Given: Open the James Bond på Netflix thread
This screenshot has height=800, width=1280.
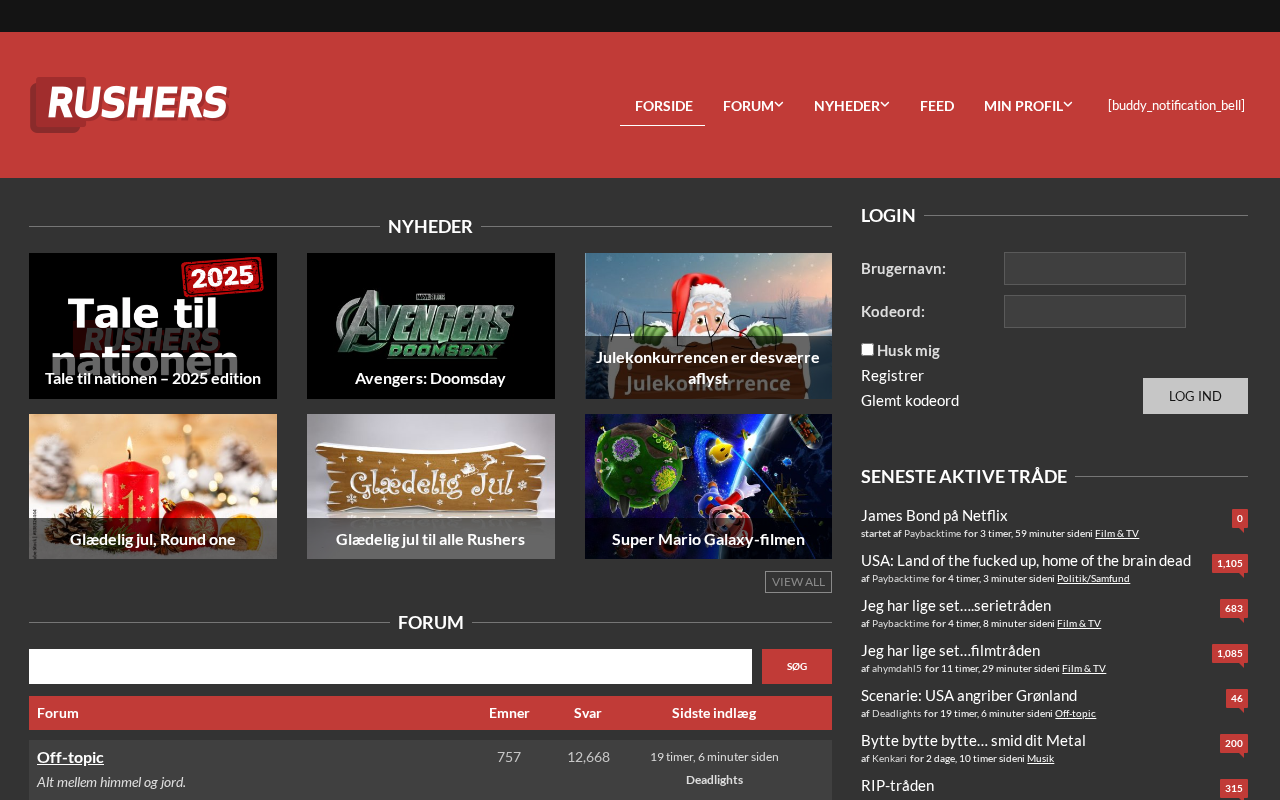Looking at the screenshot, I should tap(934, 515).
